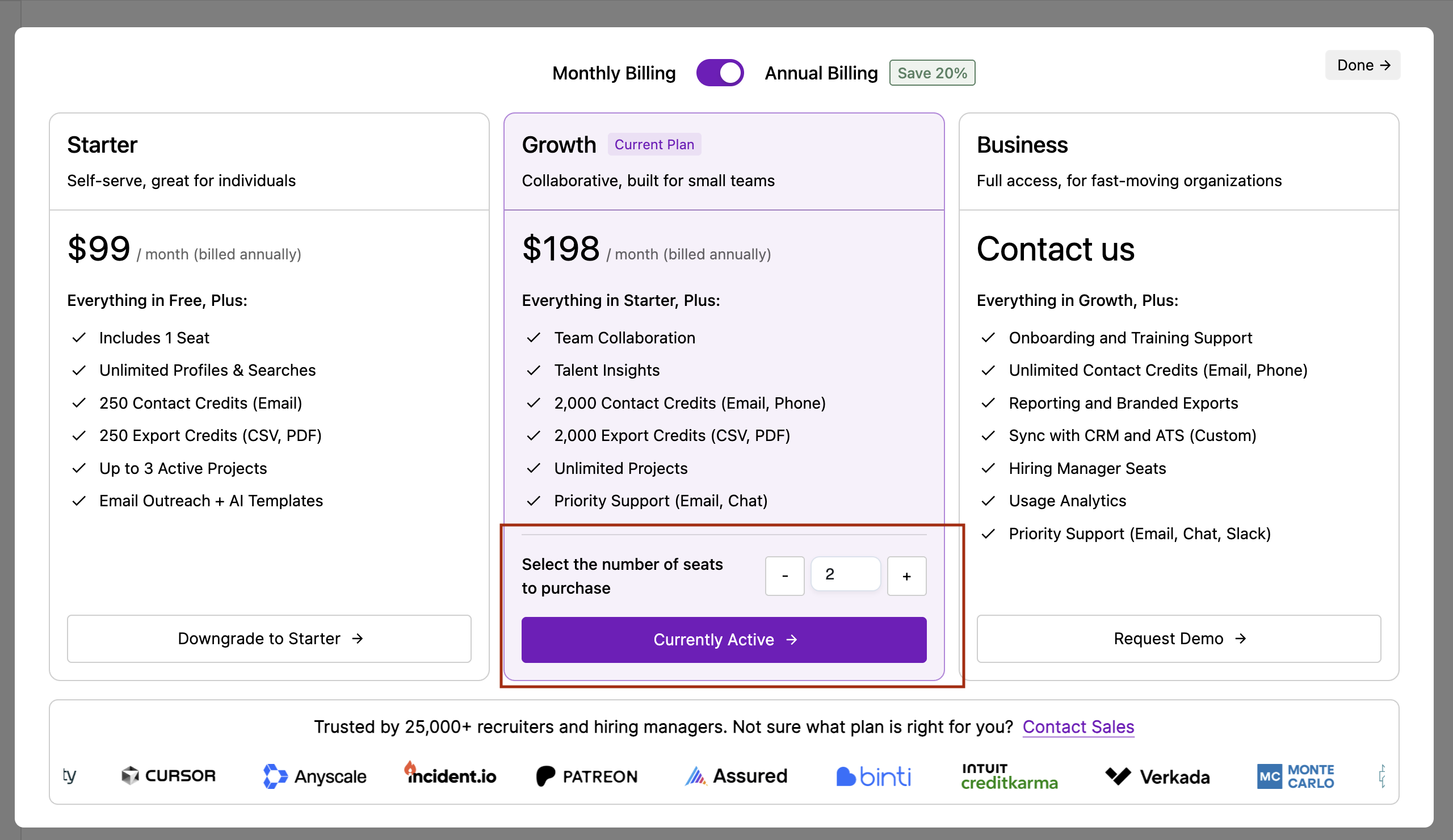Toggle the Monthly/Annual billing switch

[720, 73]
